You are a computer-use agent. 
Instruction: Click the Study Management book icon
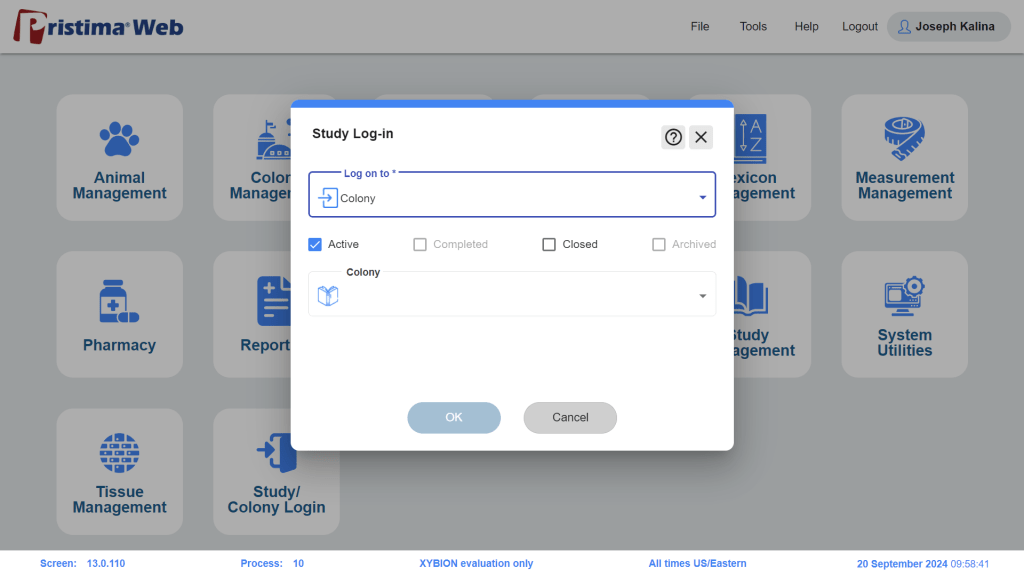(751, 296)
